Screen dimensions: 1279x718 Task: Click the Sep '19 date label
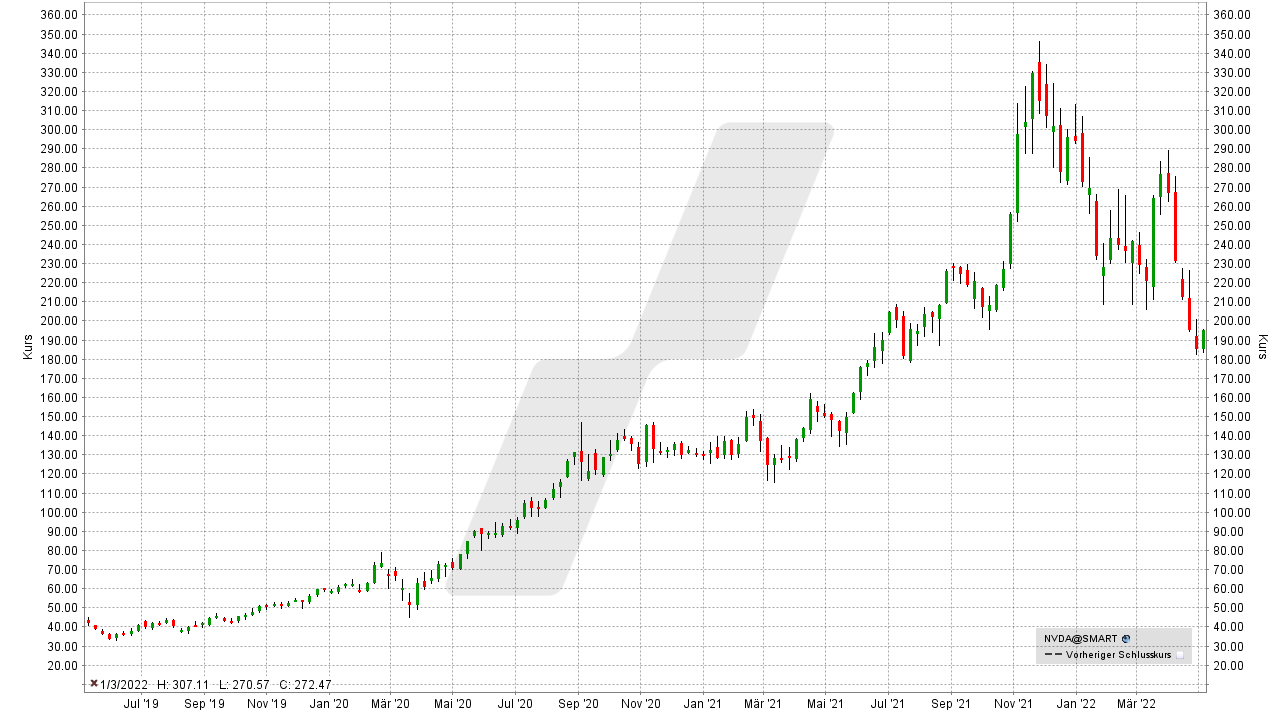(x=204, y=704)
